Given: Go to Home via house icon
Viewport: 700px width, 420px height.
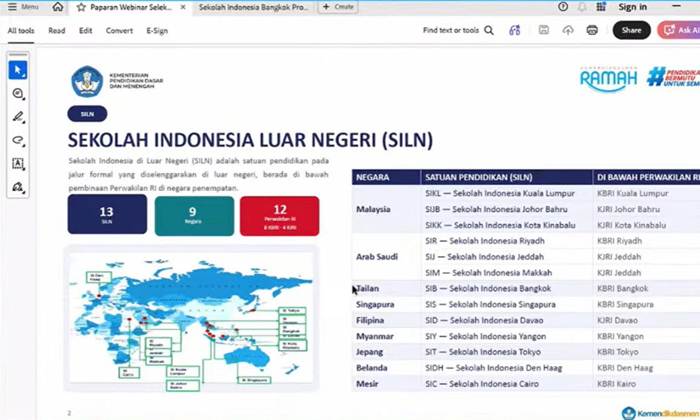Looking at the screenshot, I should (x=58, y=7).
